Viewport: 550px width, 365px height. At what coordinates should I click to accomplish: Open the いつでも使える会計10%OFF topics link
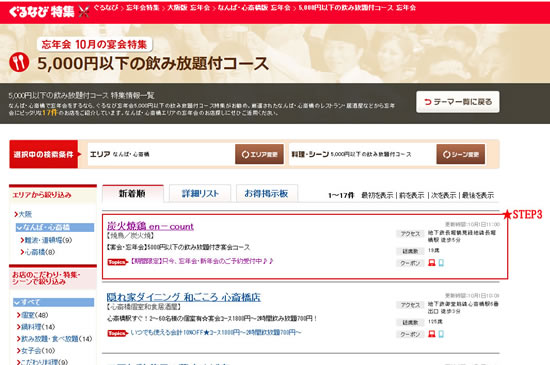coord(216,332)
